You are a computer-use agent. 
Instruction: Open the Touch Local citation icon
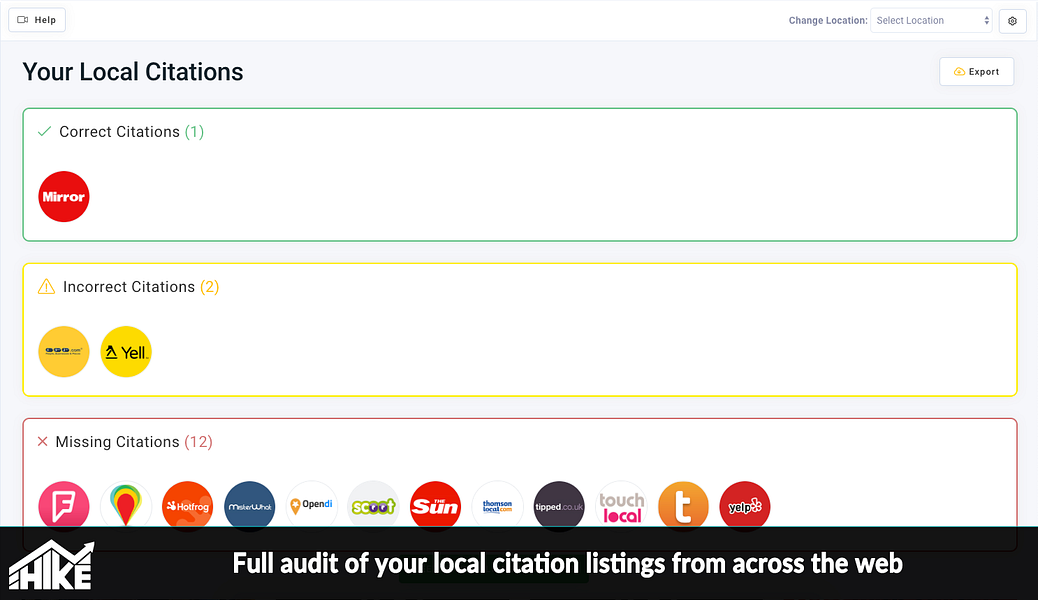pyautogui.click(x=621, y=506)
